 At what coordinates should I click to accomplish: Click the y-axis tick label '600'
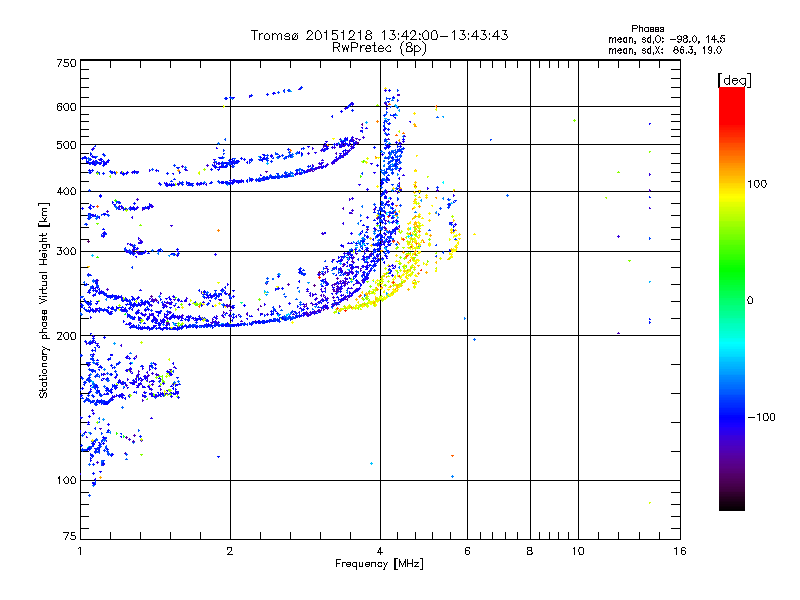coord(66,107)
